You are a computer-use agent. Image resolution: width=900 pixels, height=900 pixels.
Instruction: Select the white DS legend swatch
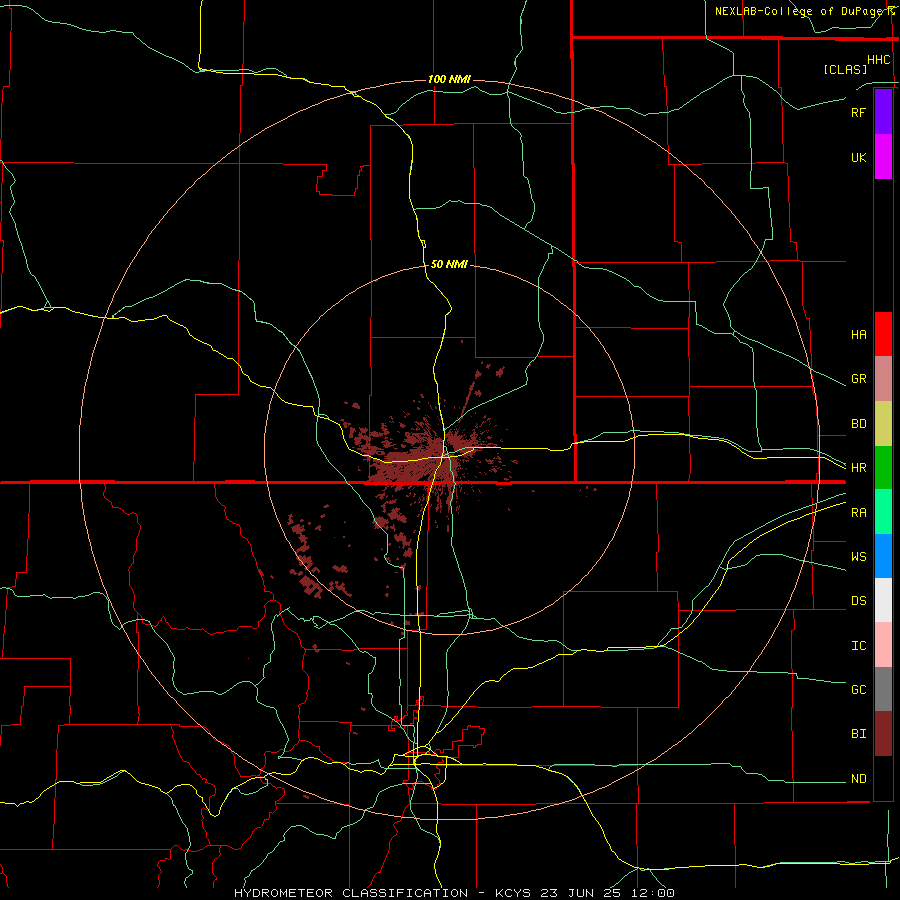(x=883, y=600)
